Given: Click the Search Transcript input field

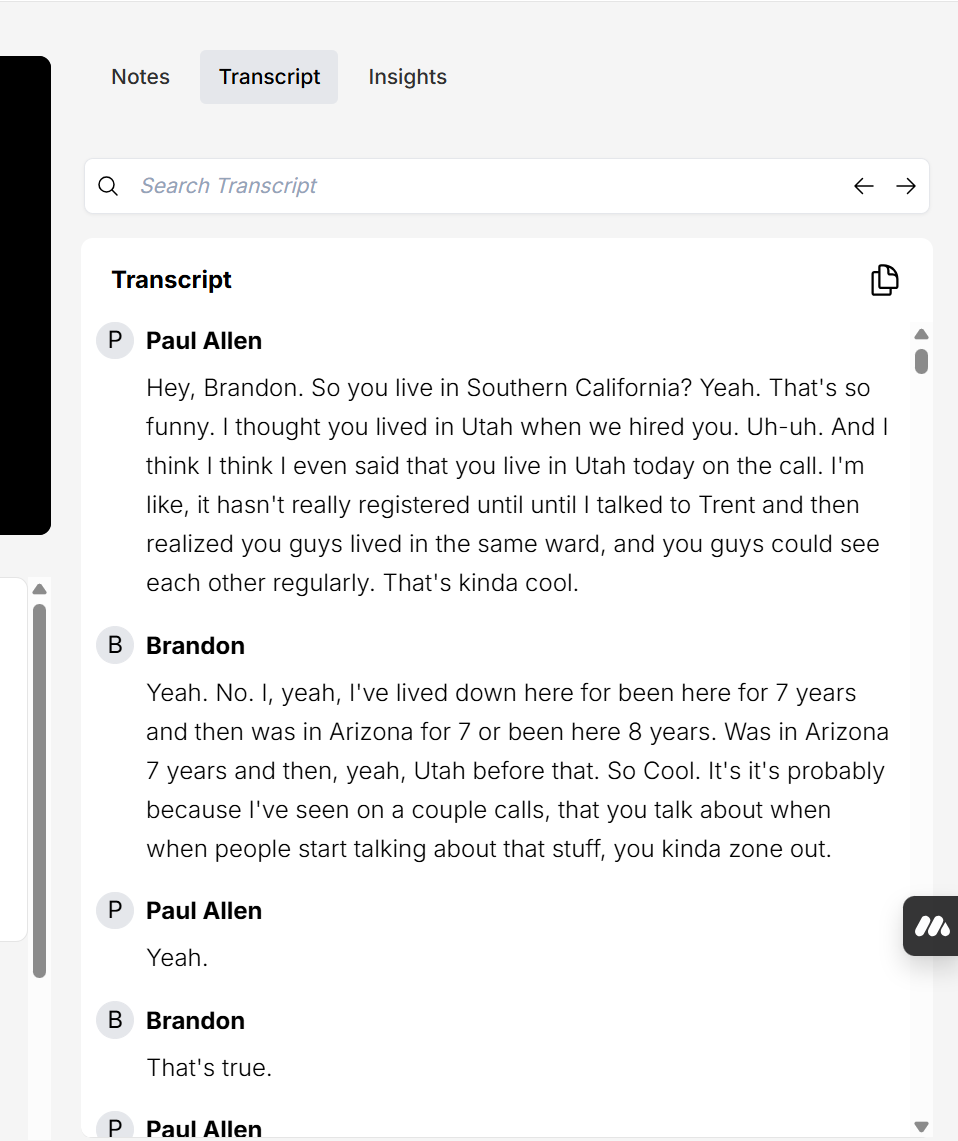Looking at the screenshot, I should tap(480, 186).
